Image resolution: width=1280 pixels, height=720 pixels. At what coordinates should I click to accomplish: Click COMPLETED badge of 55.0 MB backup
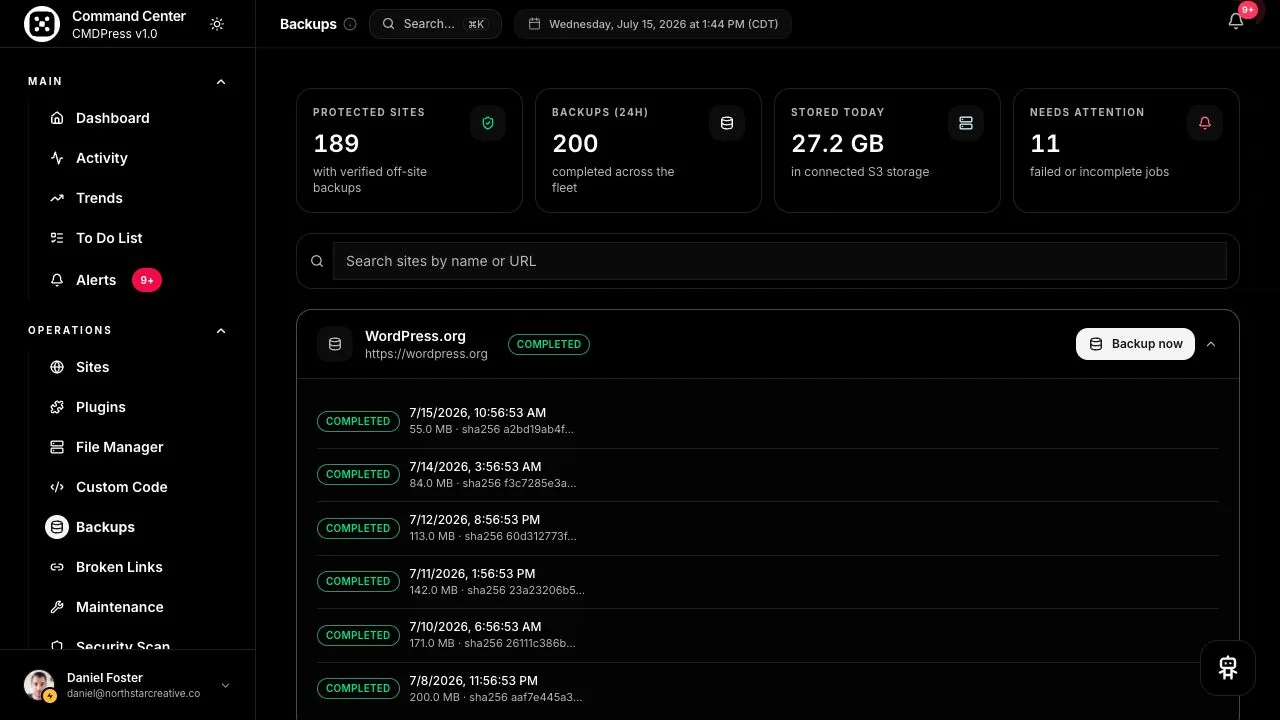point(358,421)
